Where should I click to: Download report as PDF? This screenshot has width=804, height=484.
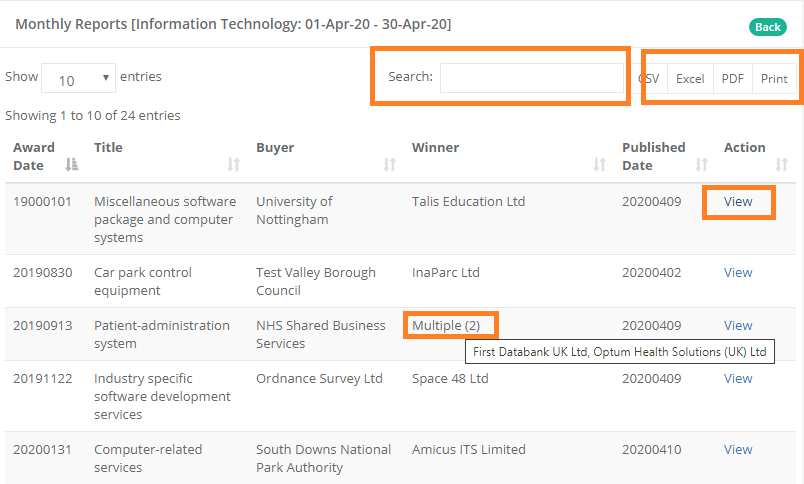[733, 79]
